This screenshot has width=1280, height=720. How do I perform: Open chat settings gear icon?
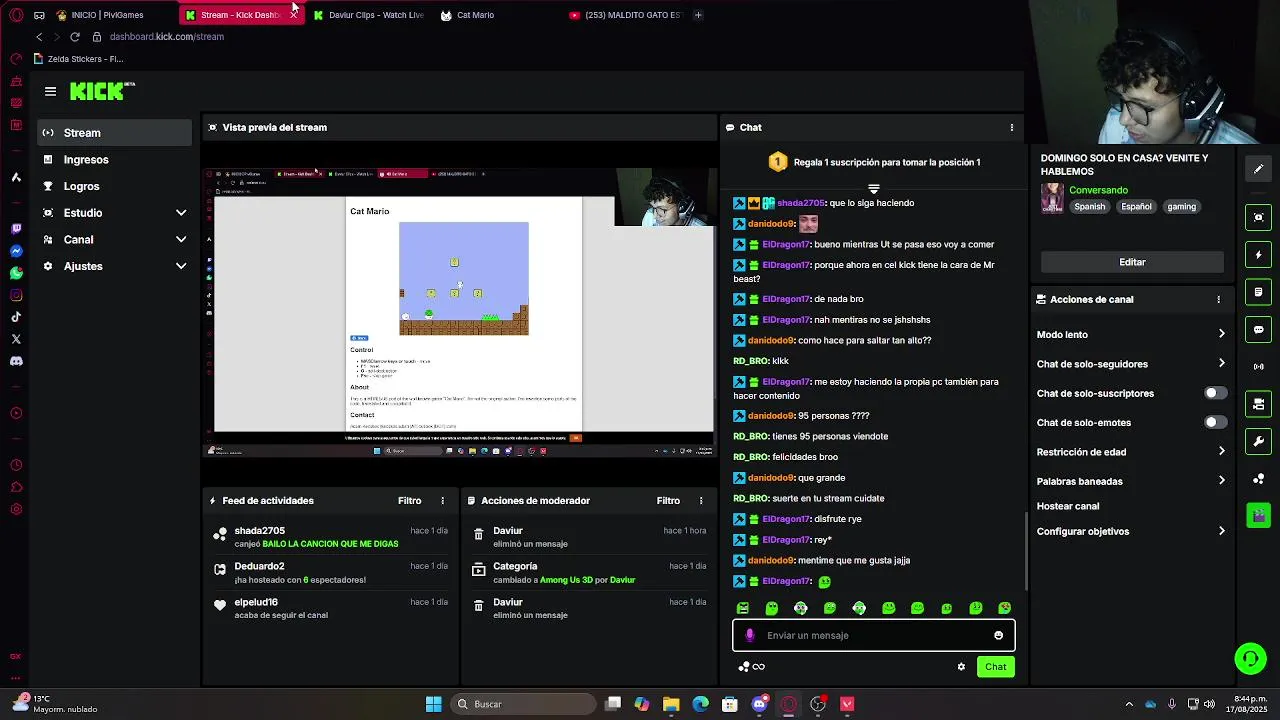pos(961,667)
